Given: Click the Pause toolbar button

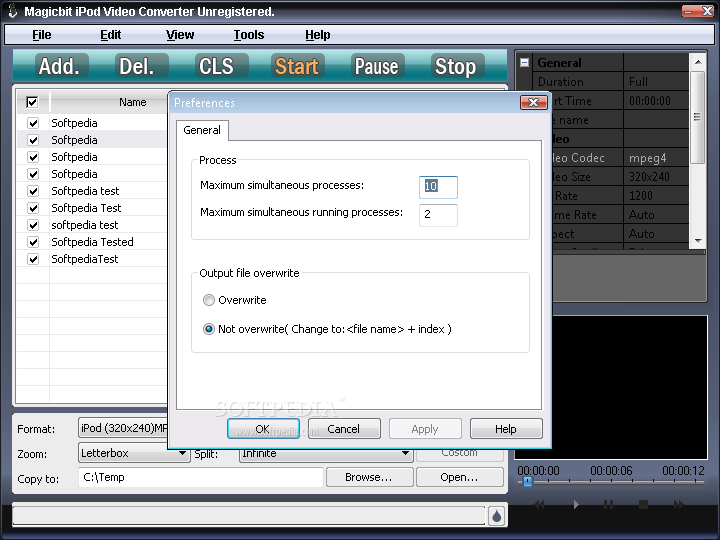Looking at the screenshot, I should [x=377, y=66].
